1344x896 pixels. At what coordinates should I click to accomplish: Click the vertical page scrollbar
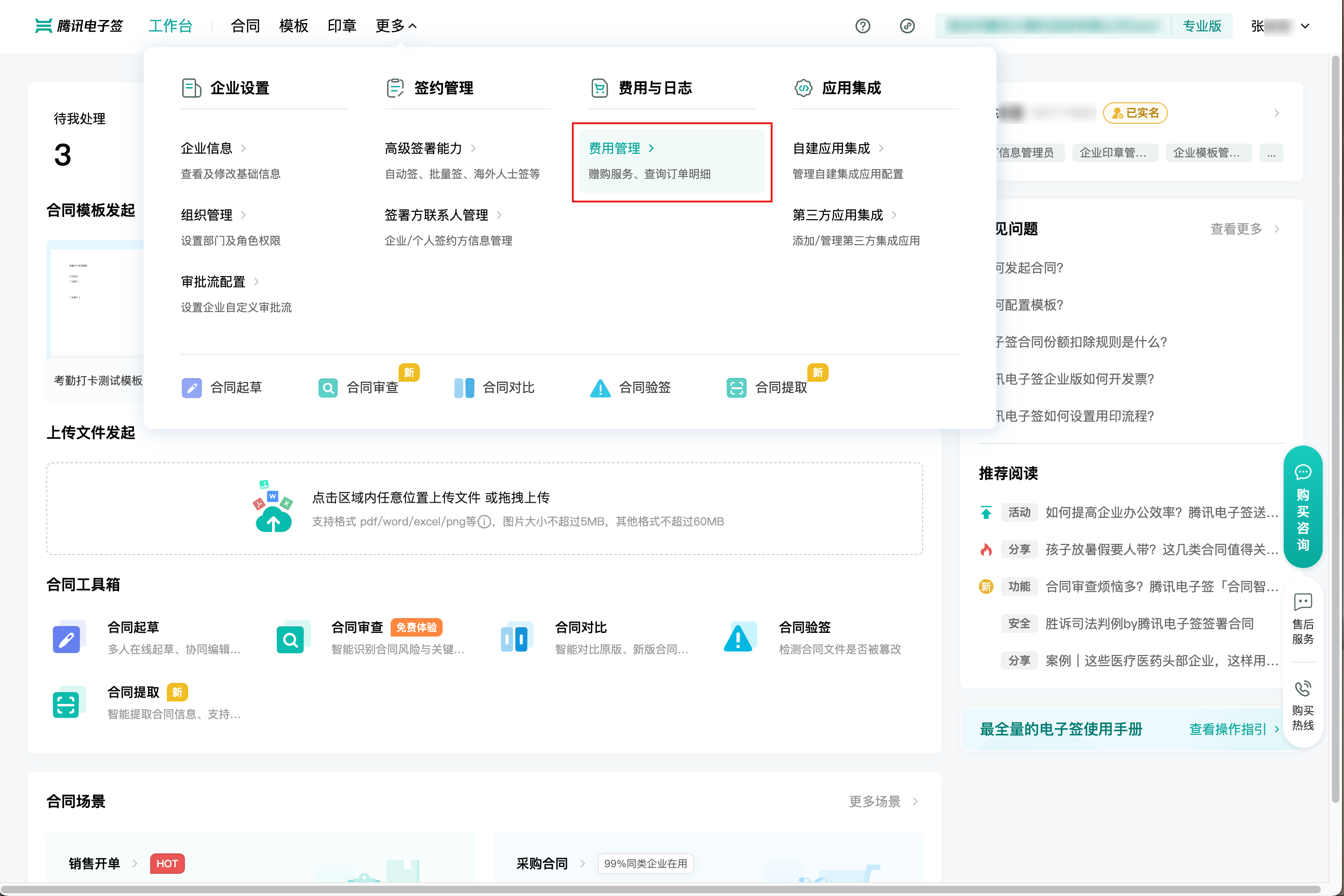coord(1335,429)
